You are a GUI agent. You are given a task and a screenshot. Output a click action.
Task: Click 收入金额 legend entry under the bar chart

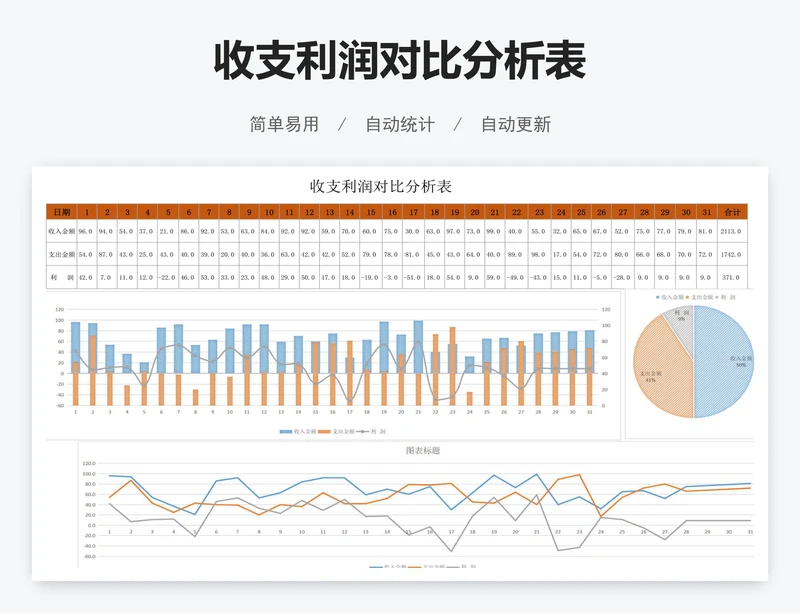click(298, 432)
